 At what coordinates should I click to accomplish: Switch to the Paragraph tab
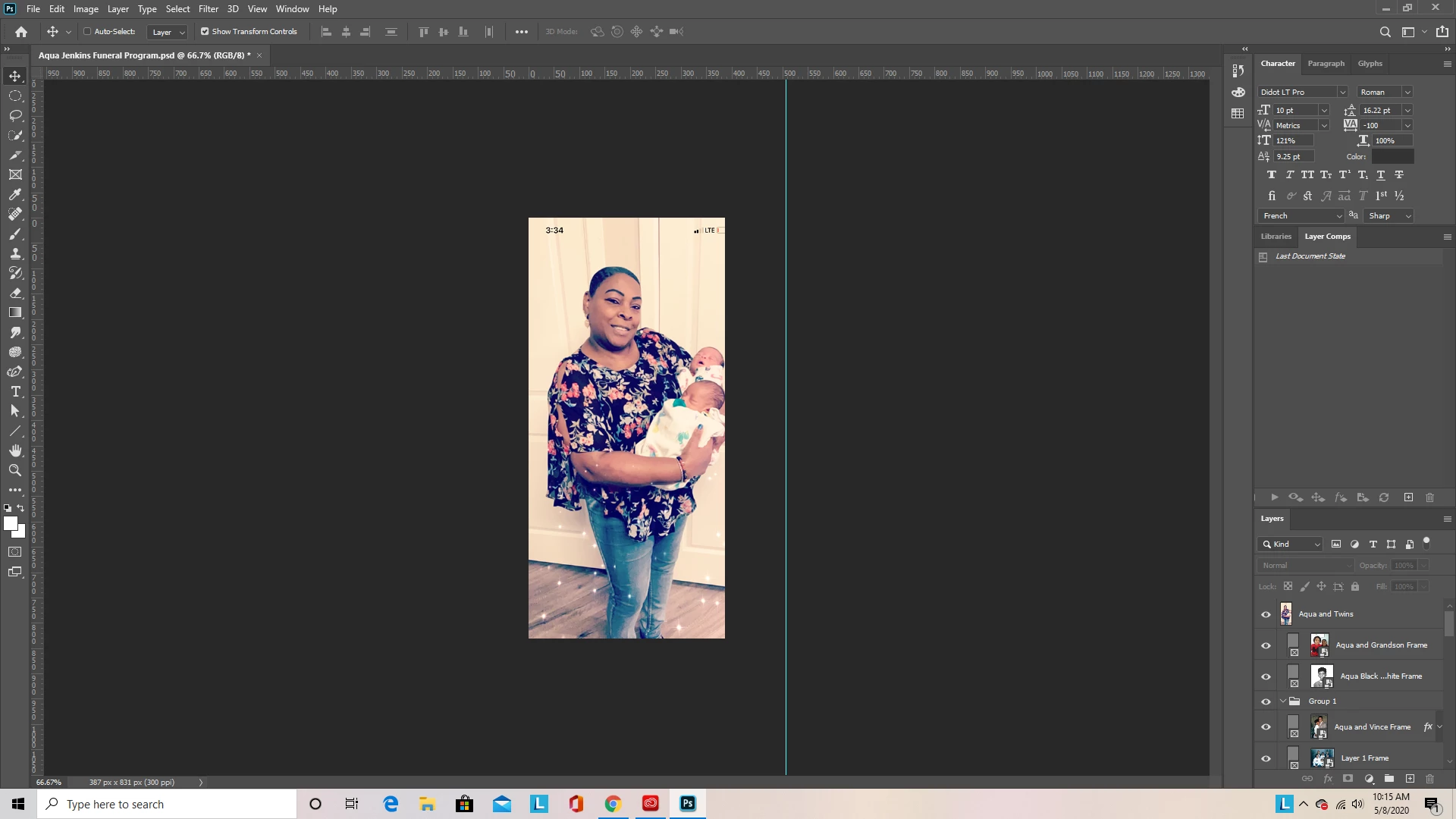click(x=1326, y=64)
